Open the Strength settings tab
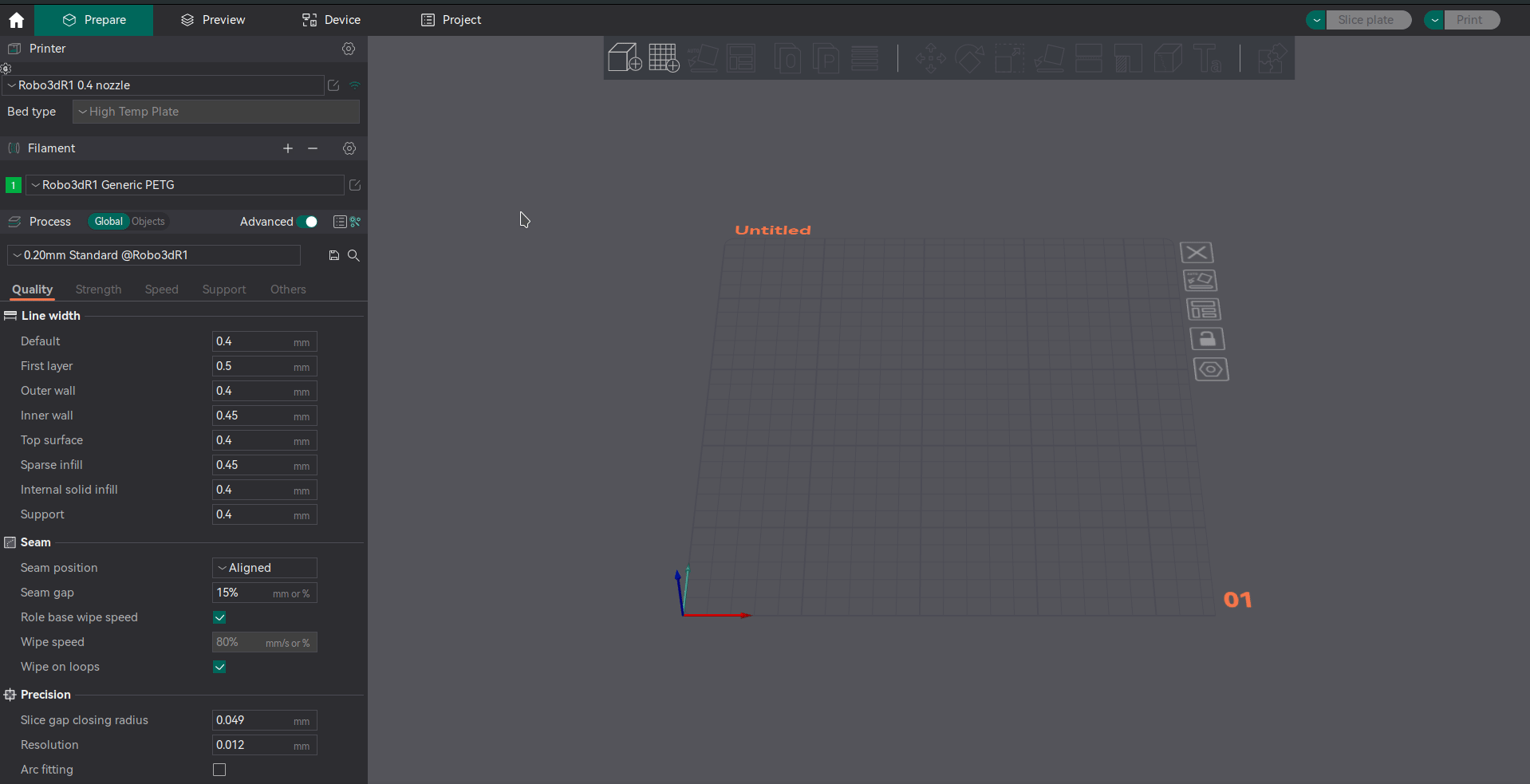The height and width of the screenshot is (784, 1530). click(97, 290)
